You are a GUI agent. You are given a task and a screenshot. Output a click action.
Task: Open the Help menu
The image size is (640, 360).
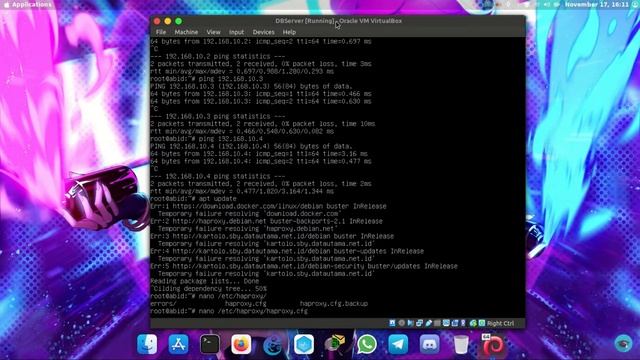(289, 32)
